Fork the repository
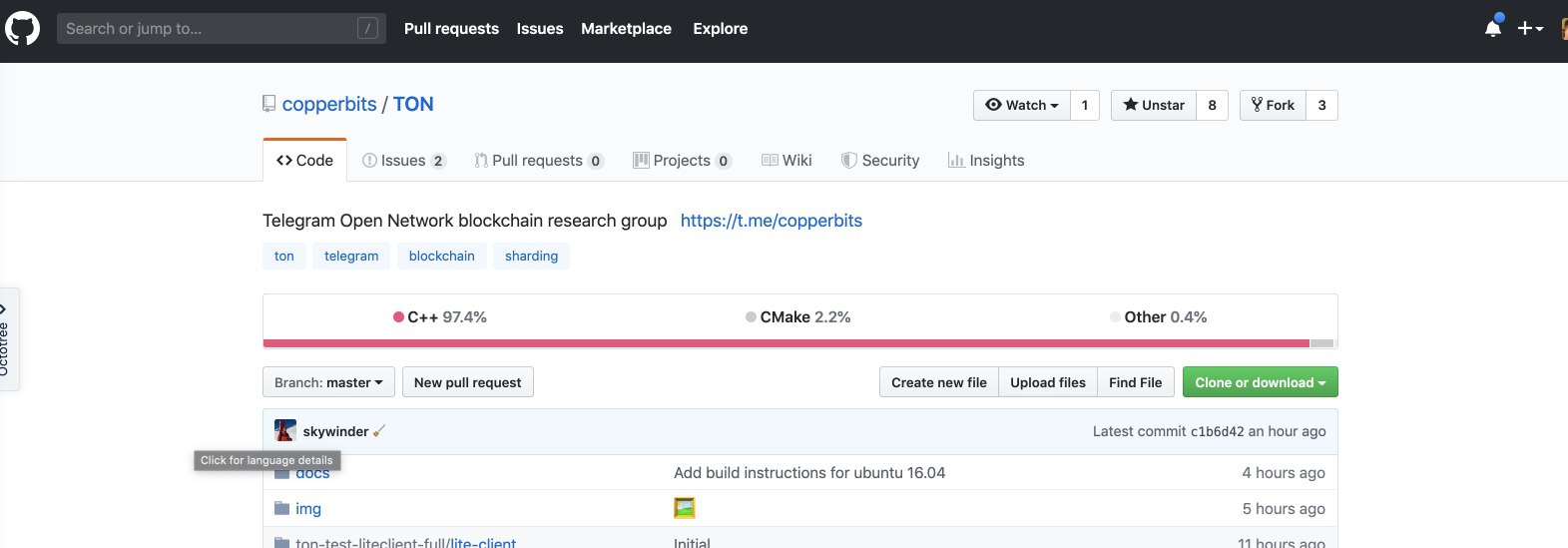Viewport: 1568px width, 548px height. pos(1273,105)
